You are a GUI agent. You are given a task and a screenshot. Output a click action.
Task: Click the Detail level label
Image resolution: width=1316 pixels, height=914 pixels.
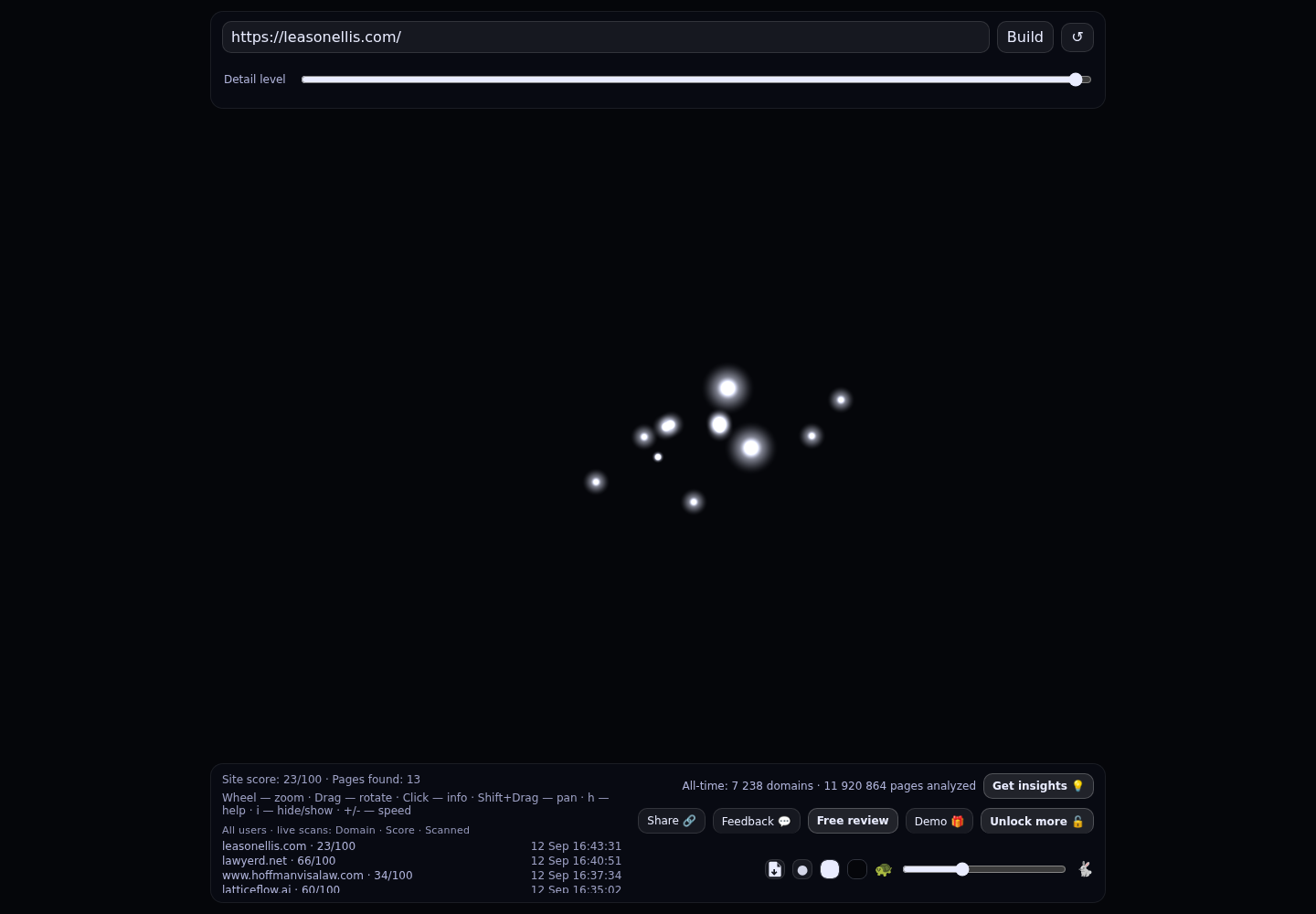[255, 80]
